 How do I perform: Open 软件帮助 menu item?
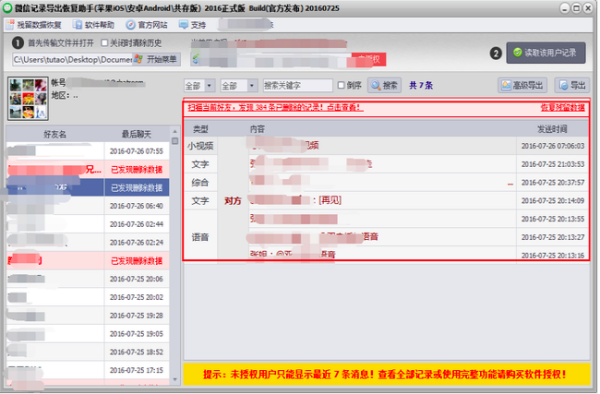coord(94,25)
